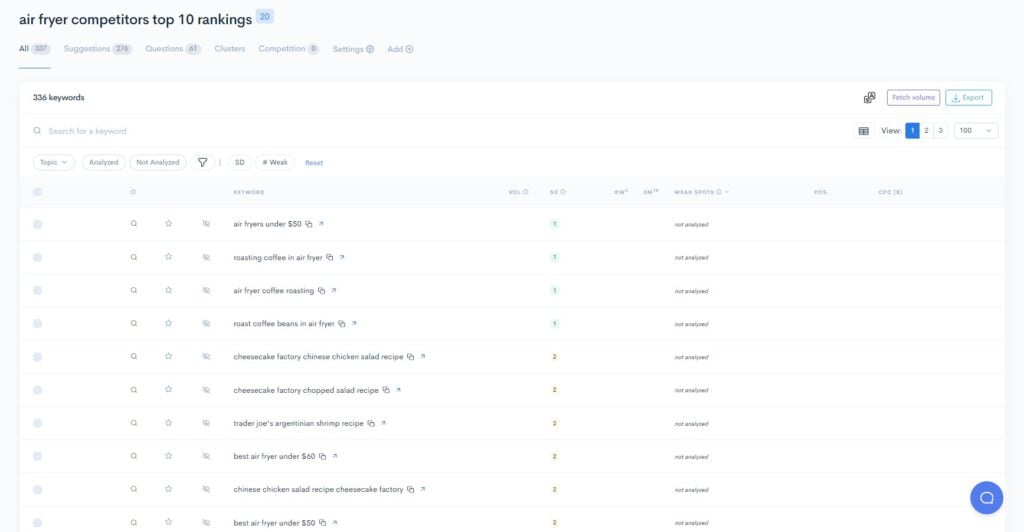Click the Reset filters link

pos(314,163)
